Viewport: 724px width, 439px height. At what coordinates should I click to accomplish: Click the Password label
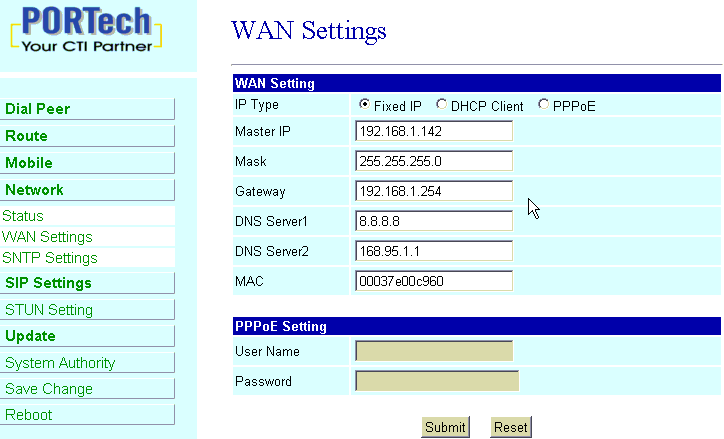pyautogui.click(x=263, y=381)
